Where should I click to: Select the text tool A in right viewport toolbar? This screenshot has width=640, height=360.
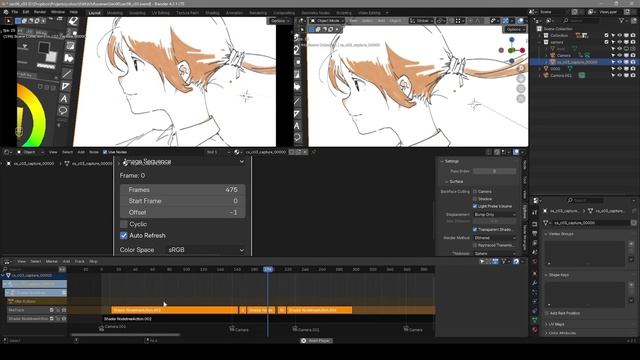pyautogui.click(x=297, y=126)
